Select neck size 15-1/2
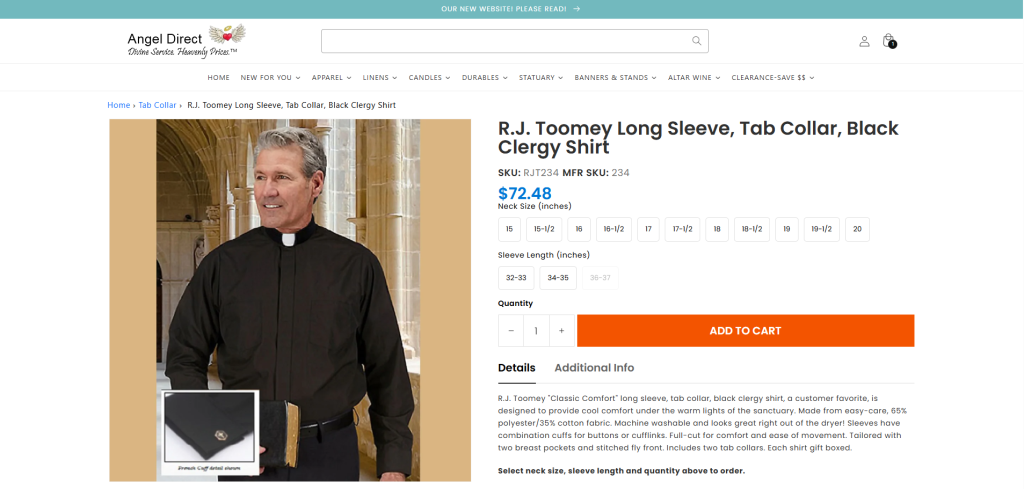The image size is (1024, 489). [544, 229]
